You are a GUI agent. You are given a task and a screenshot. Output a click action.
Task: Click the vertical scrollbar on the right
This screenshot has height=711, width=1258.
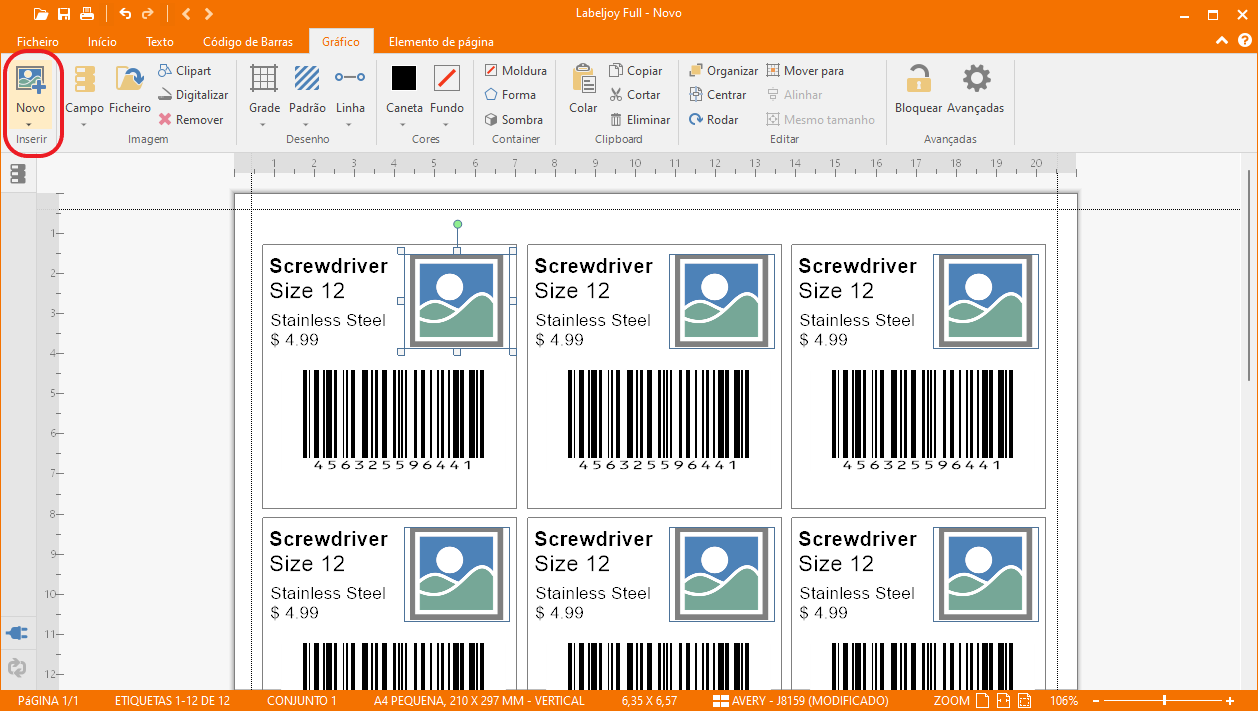[1248, 275]
